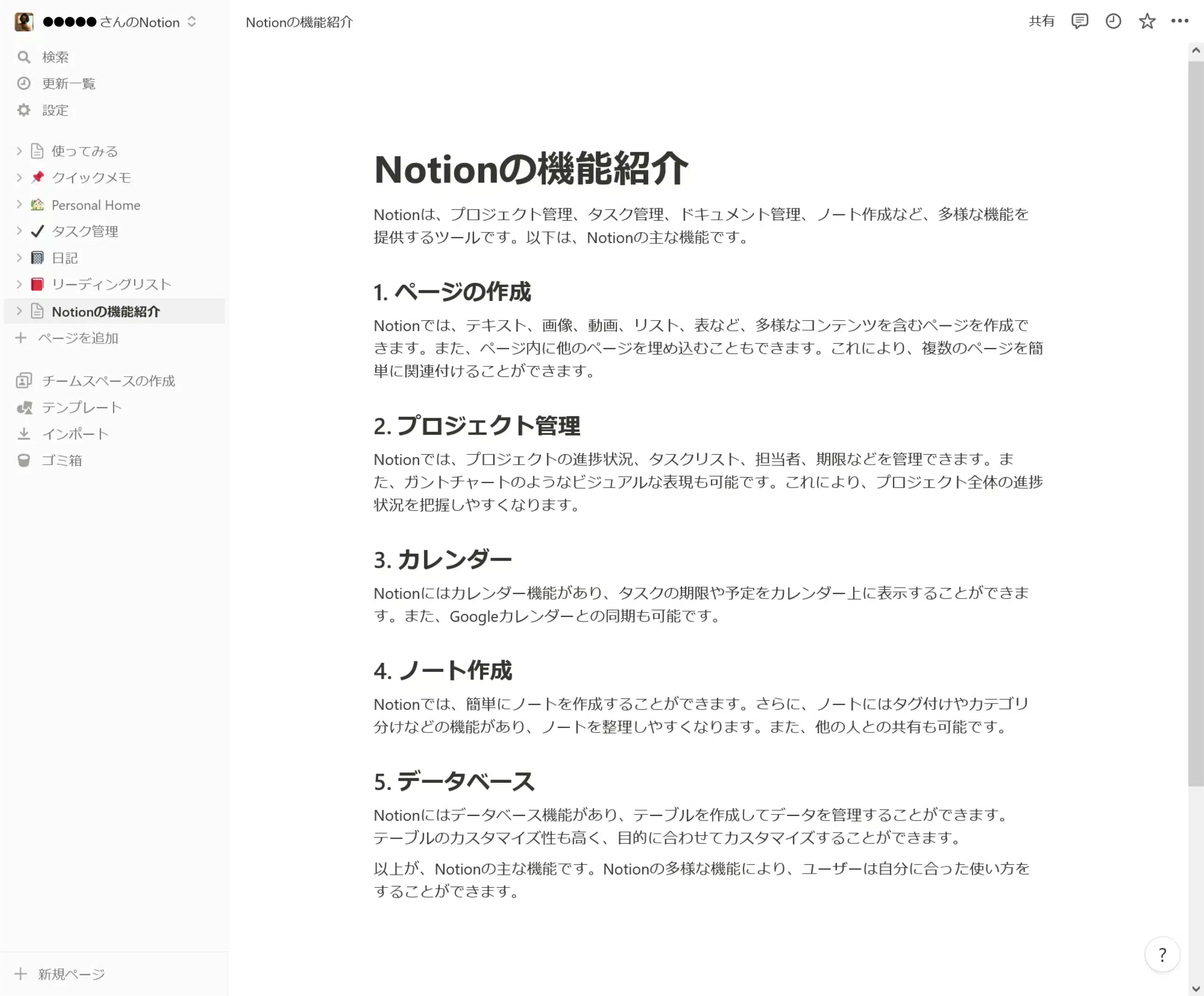Image resolution: width=1204 pixels, height=996 pixels.
Task: Click 新規ページ at sidebar bottom
Action: click(71, 973)
